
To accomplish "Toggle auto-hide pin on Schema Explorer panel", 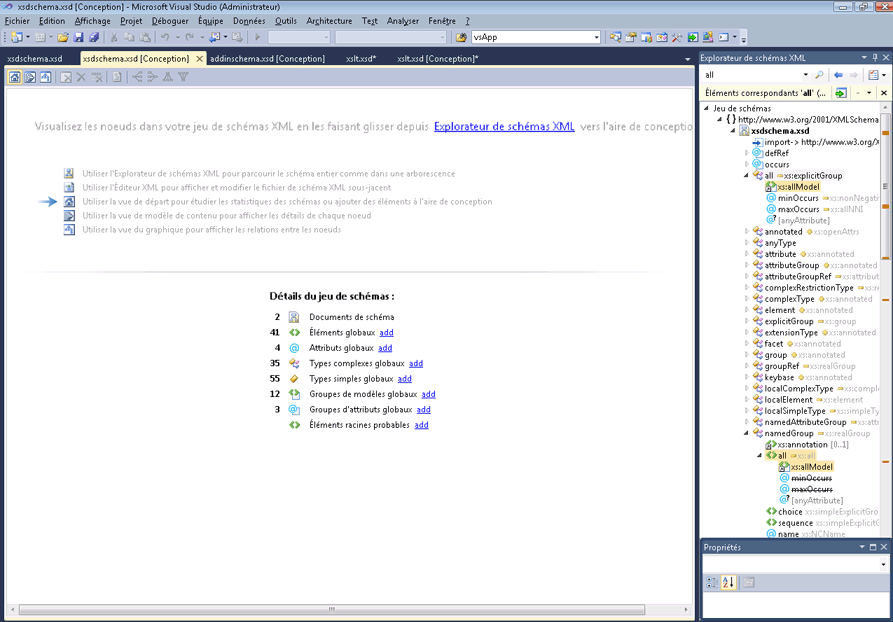I will click(x=876, y=58).
